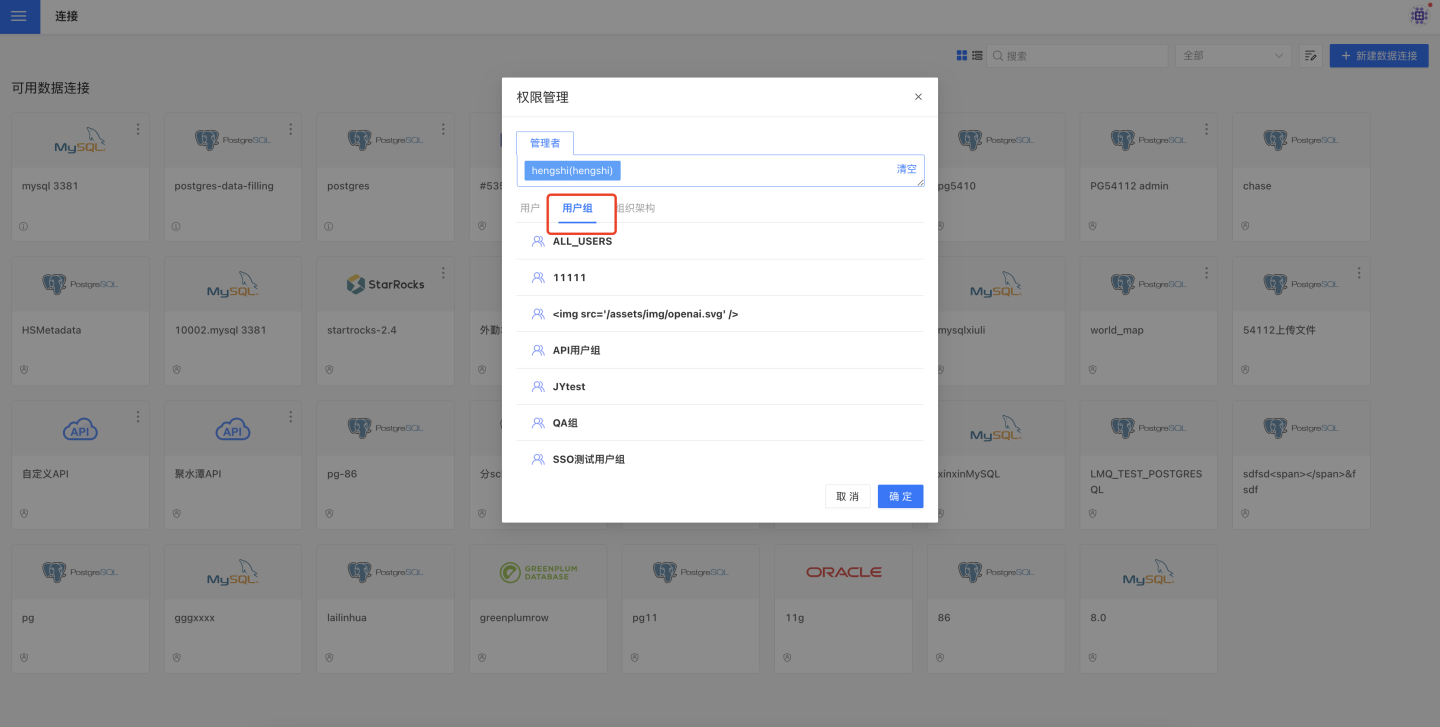Open the greenplumrow connection thumbnail
This screenshot has height=727, width=1440.
pyautogui.click(x=538, y=572)
